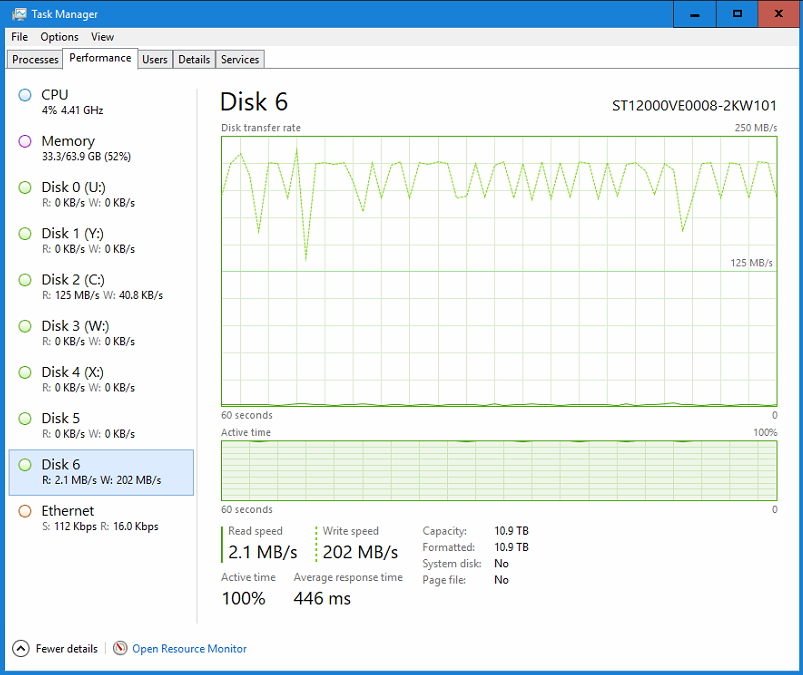Click the Formatted 10.9 TB value
This screenshot has height=675, width=803.
(x=511, y=547)
